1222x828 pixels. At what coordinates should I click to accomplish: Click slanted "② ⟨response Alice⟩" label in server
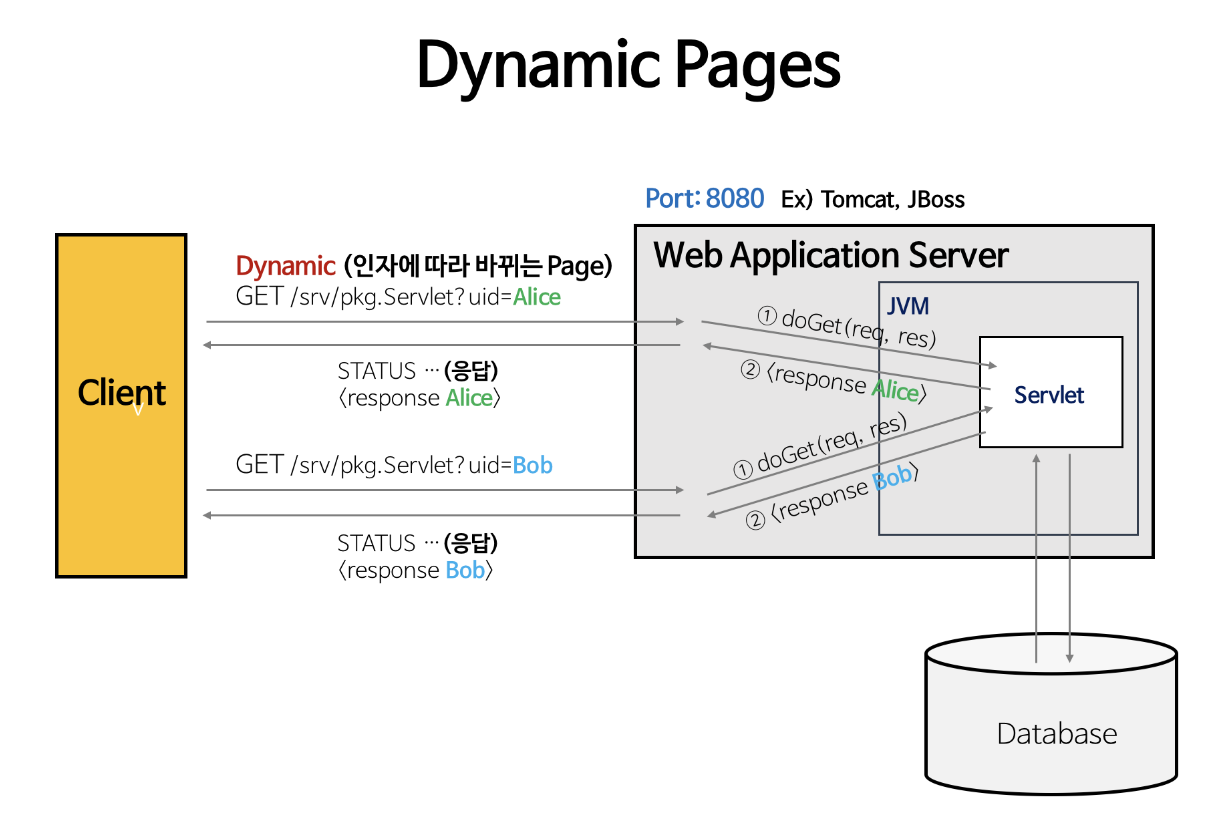tap(834, 383)
